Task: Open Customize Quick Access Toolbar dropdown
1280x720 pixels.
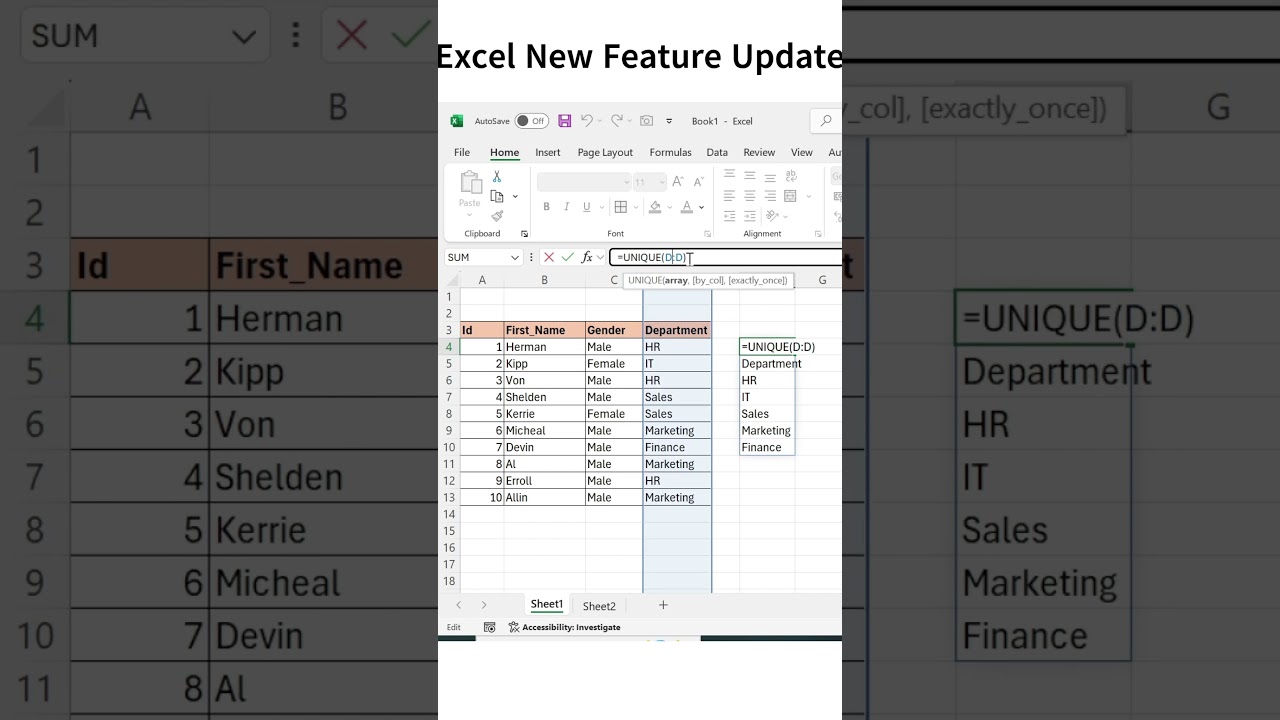Action: coord(669,121)
